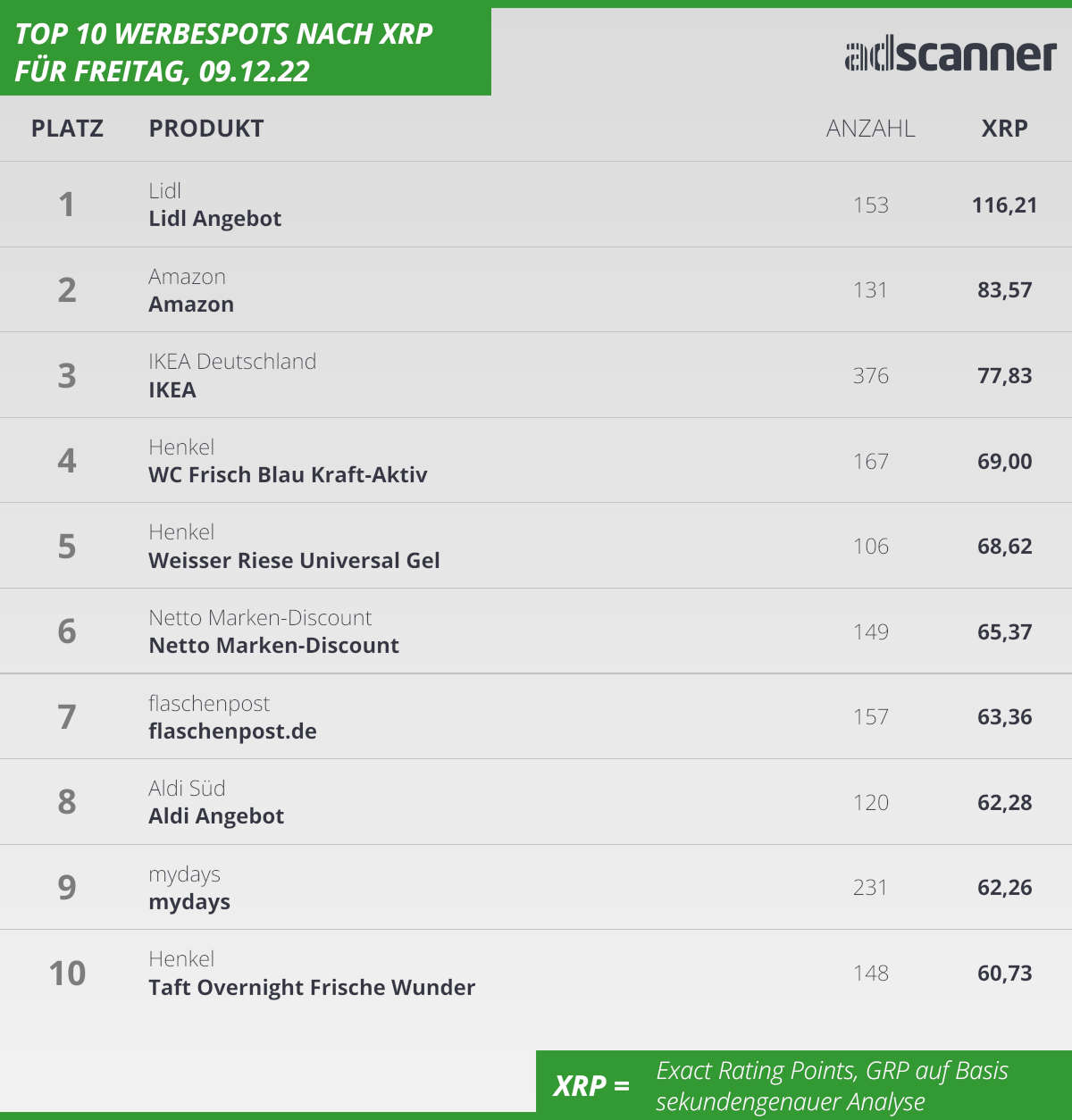Click the adscanner logo
The width and height of the screenshot is (1072, 1120).
tap(951, 55)
